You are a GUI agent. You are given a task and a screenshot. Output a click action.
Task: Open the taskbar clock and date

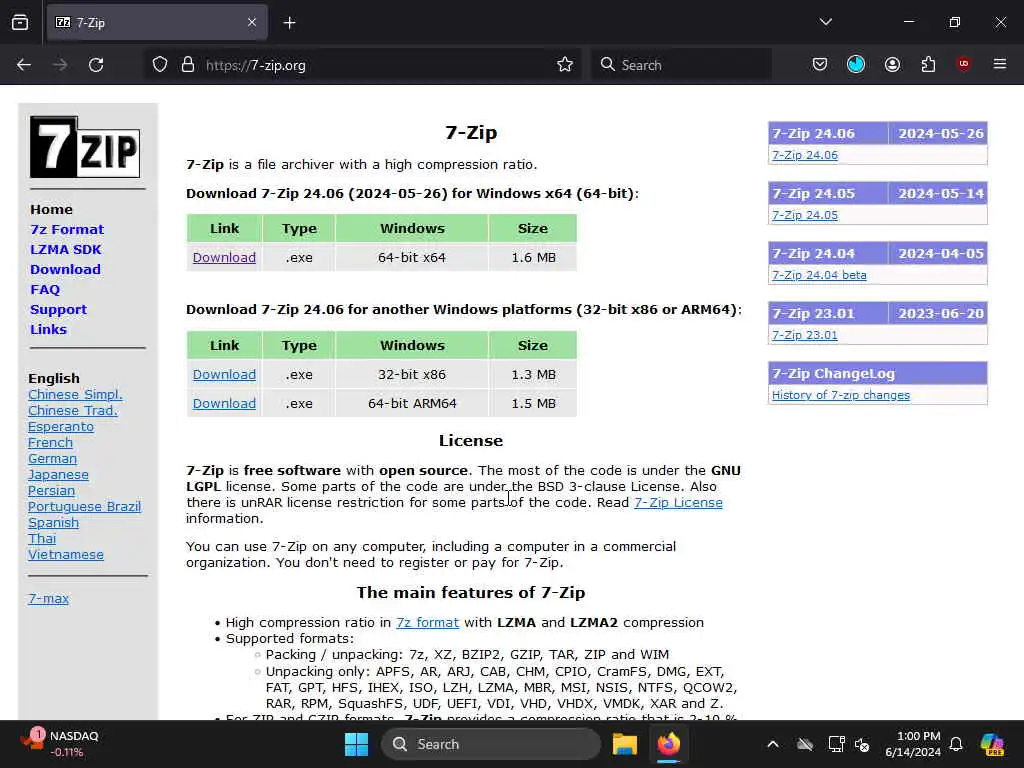(912, 744)
